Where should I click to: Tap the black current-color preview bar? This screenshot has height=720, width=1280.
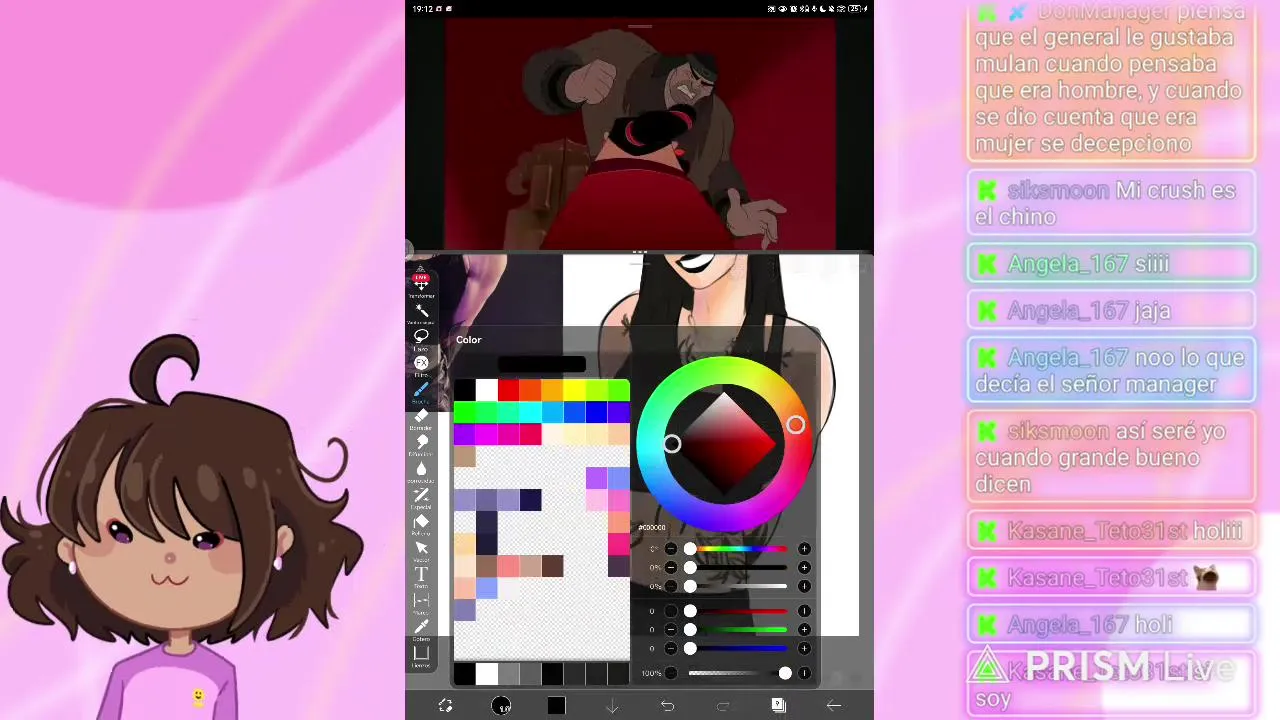click(x=541, y=364)
